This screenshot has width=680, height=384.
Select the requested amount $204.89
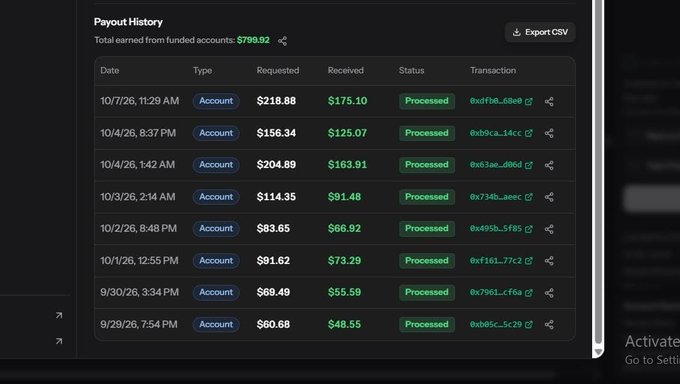coord(276,165)
